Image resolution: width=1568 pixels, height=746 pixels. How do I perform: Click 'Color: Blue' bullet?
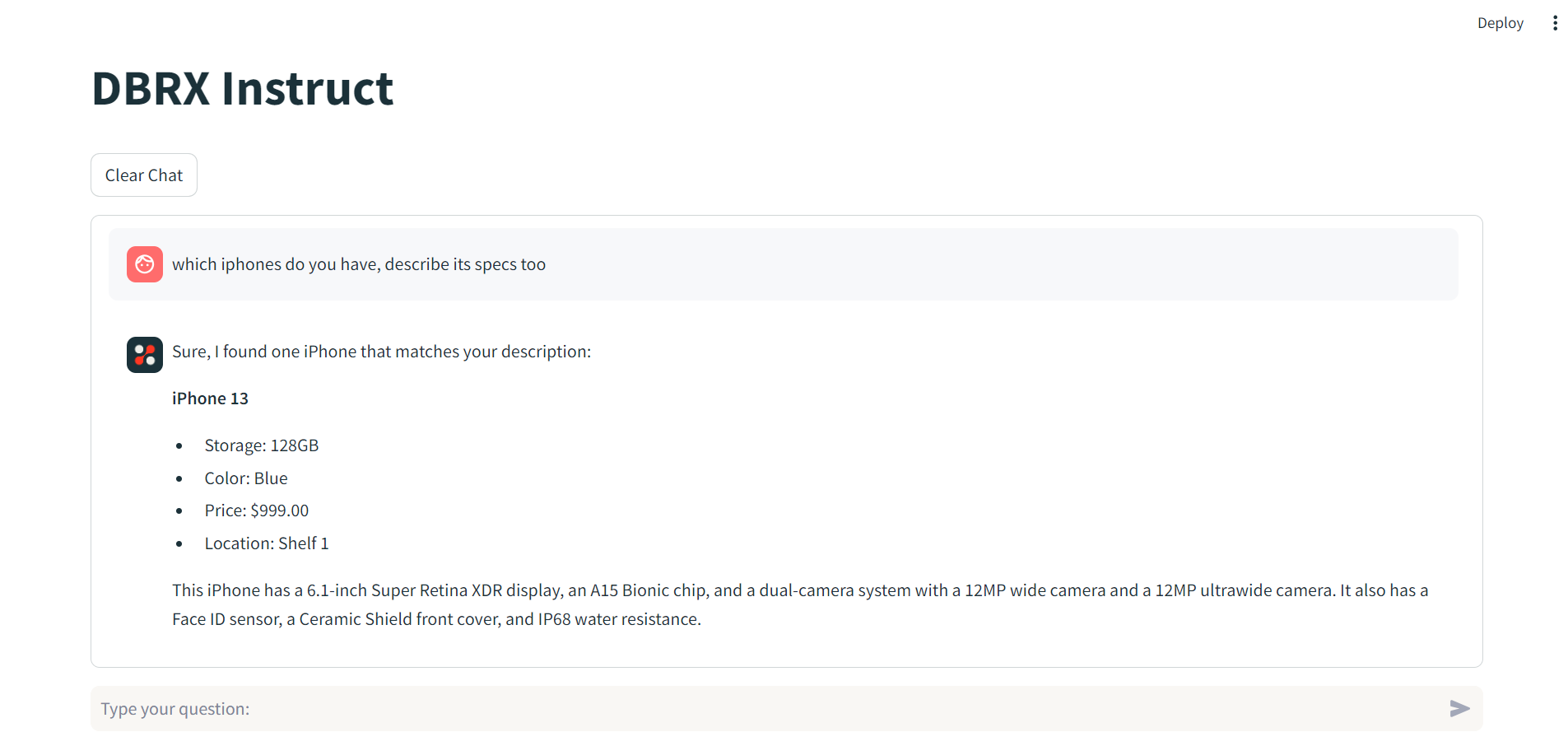click(x=246, y=478)
